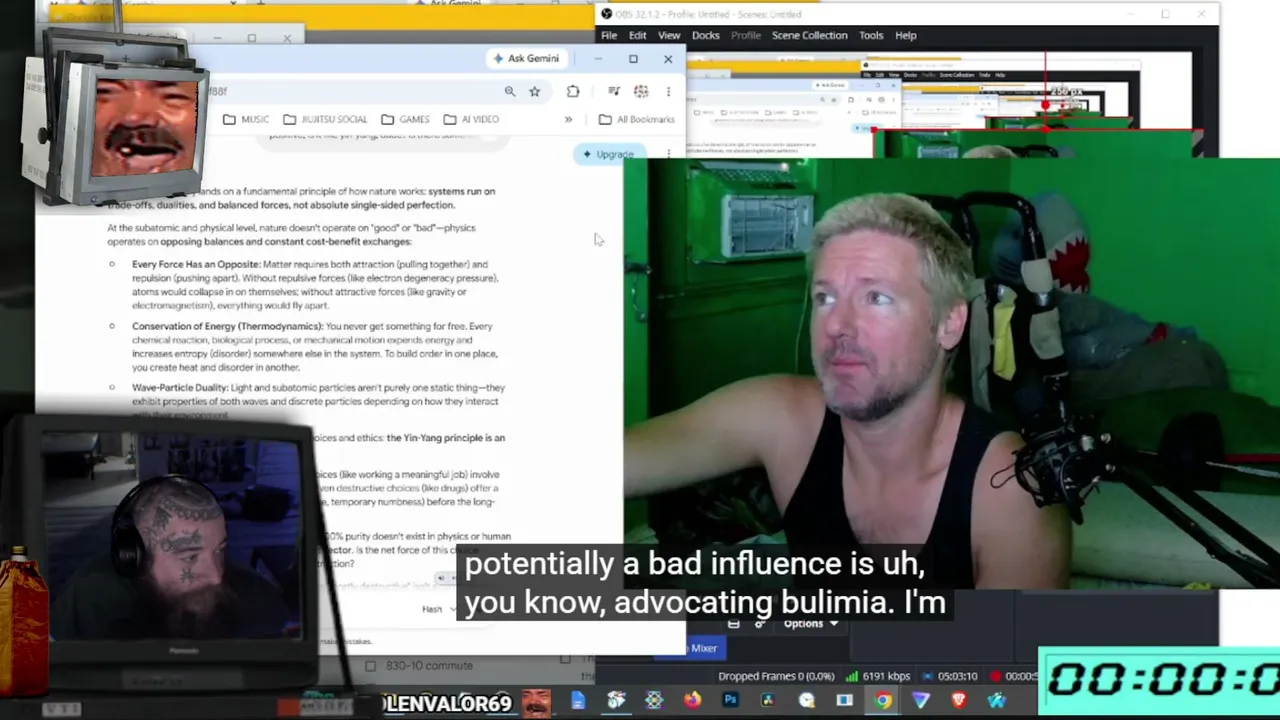Open the MUSIC bookmarks folder
1280x720 pixels.
(246, 119)
